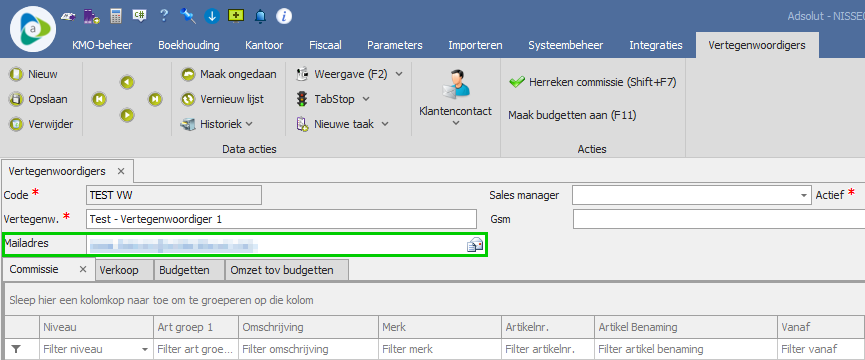865x360 pixels.
Task: Click the Filter omschrijving filter cell
Action: coord(308,349)
